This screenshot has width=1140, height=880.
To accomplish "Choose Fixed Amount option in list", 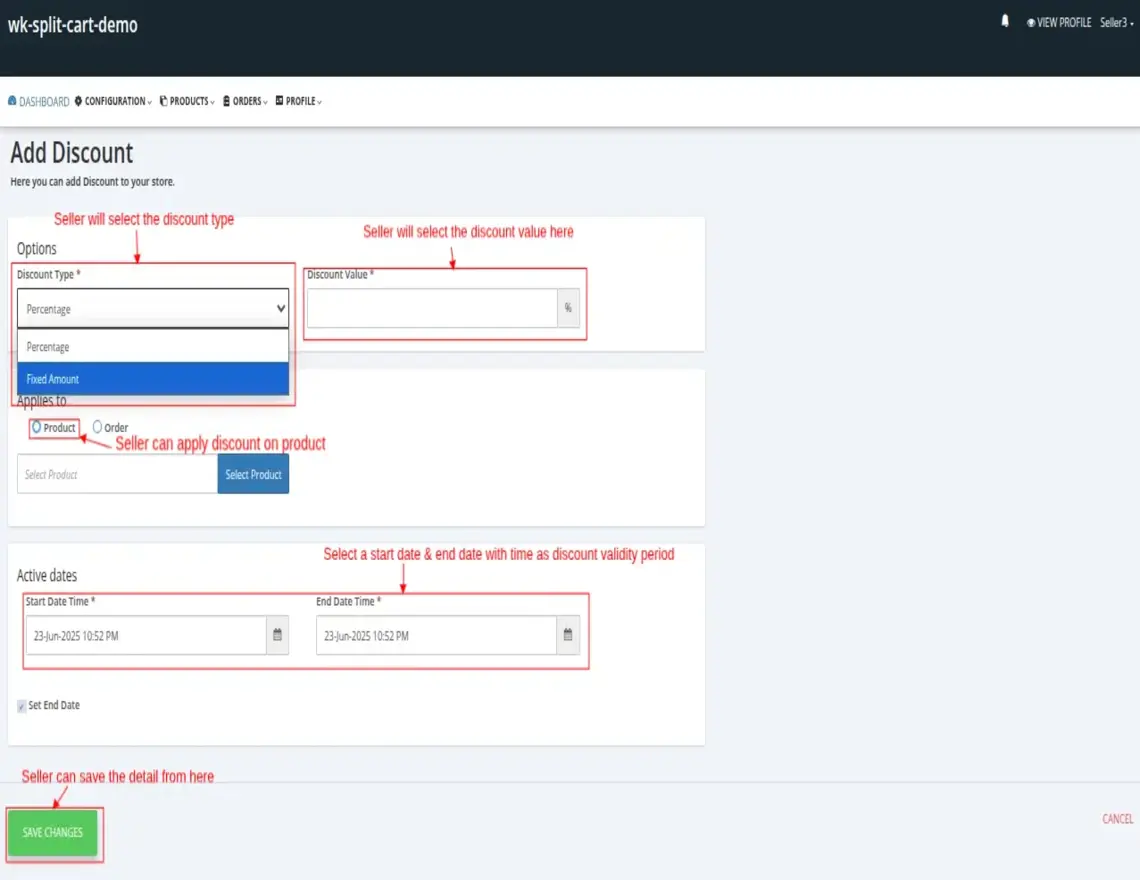I will point(153,379).
